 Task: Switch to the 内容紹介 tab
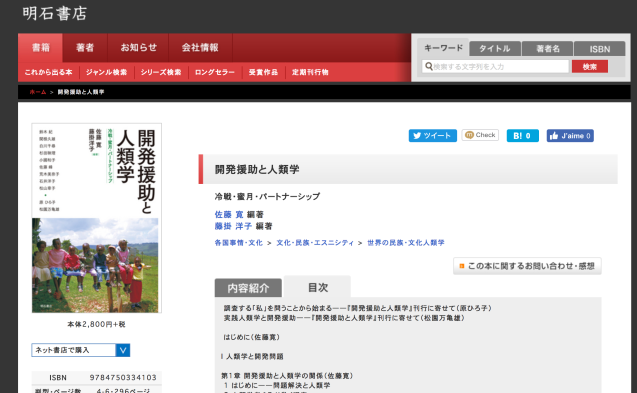coord(248,288)
